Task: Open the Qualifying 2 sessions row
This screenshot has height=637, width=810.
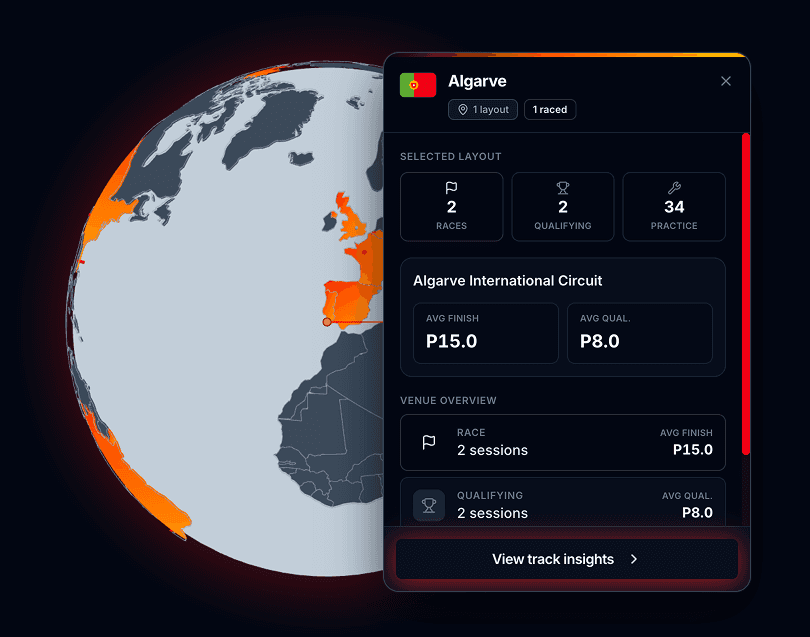Action: [563, 503]
